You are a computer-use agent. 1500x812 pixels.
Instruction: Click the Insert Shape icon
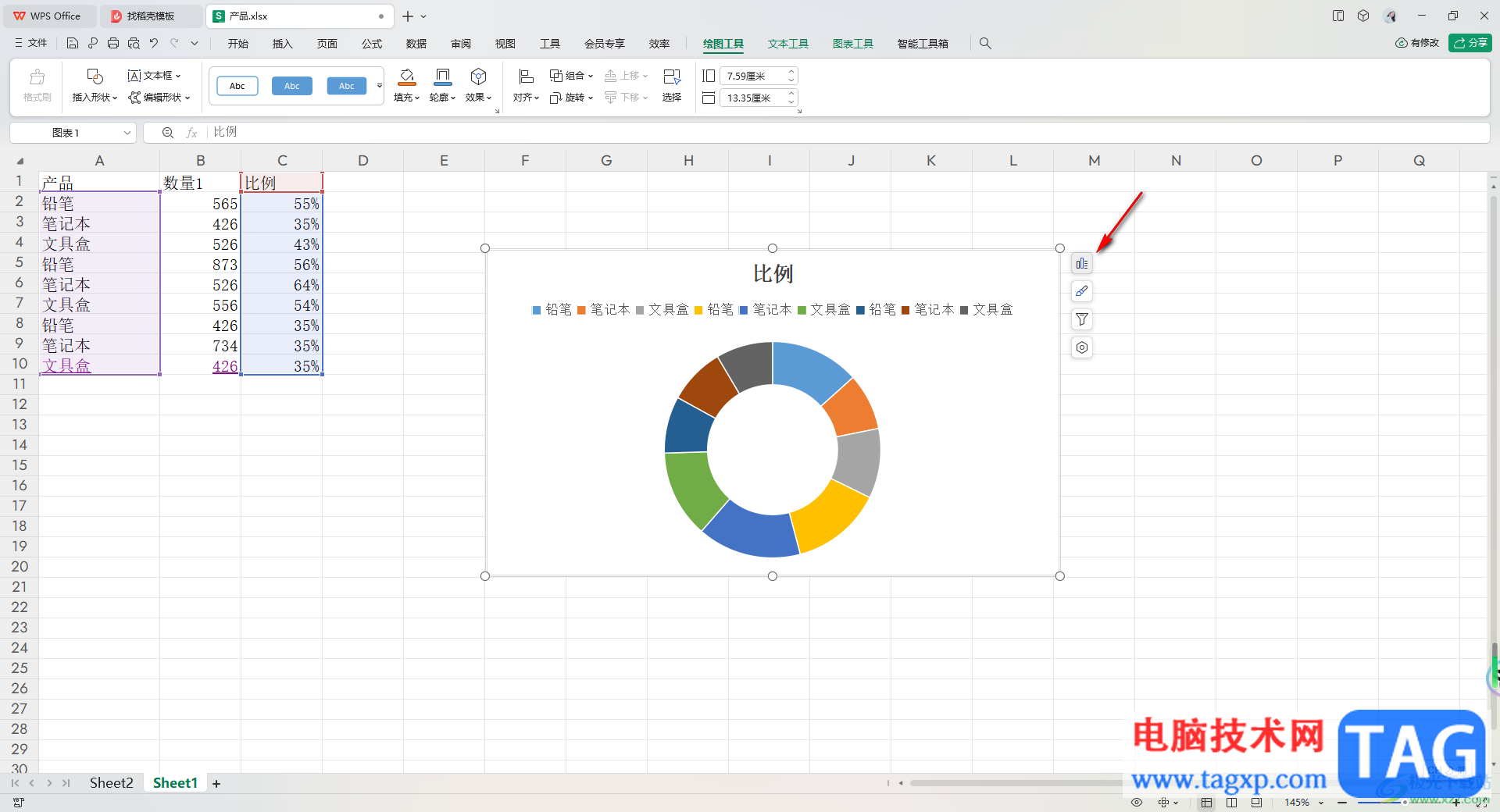tap(95, 77)
